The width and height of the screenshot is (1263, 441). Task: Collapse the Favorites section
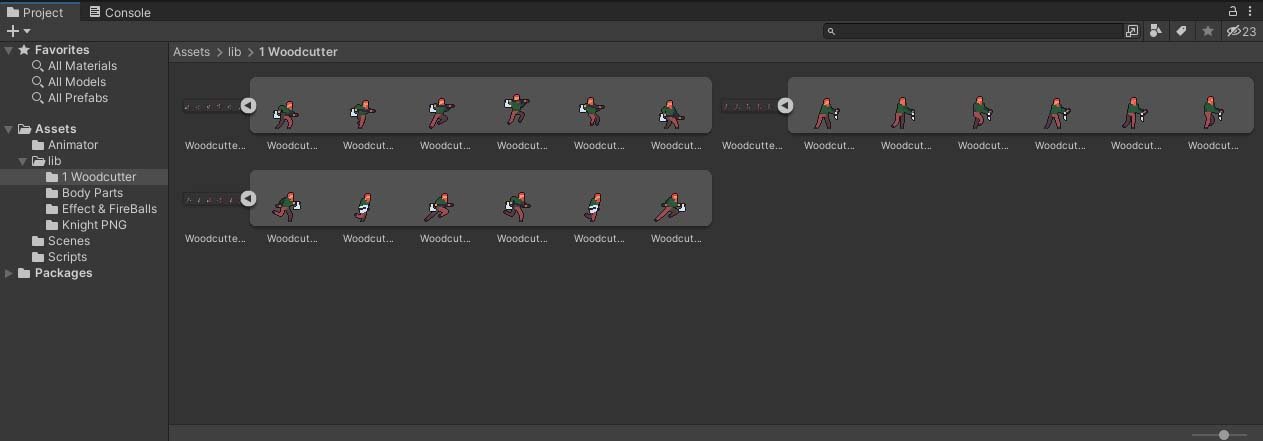(9, 50)
